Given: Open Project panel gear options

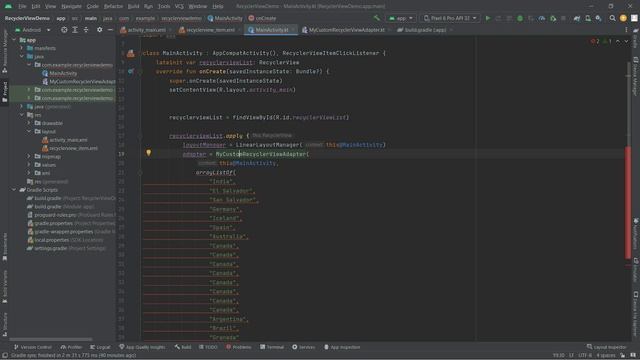Looking at the screenshot, I should click(x=100, y=30).
